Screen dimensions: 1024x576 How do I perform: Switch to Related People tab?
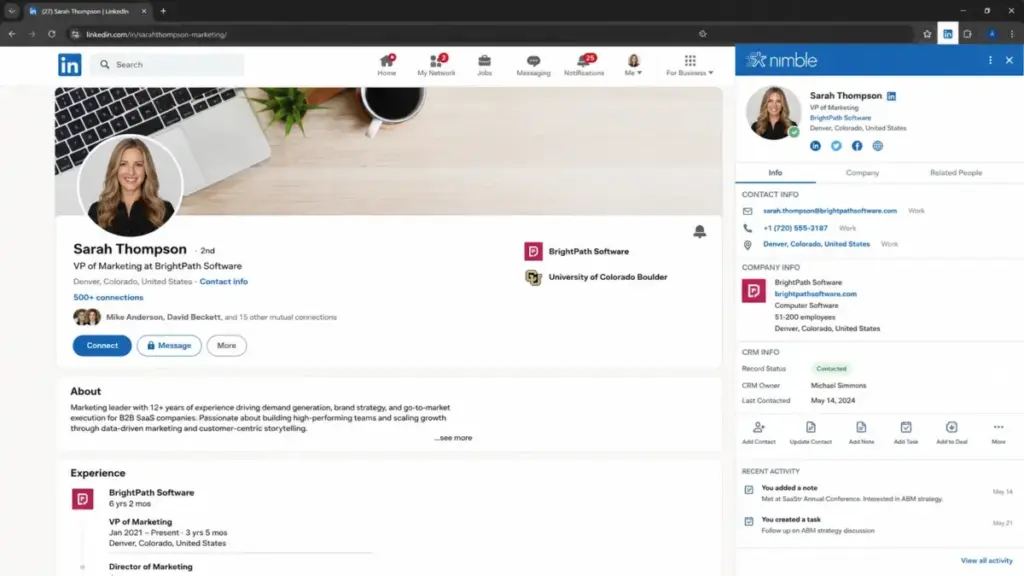pyautogui.click(x=955, y=172)
